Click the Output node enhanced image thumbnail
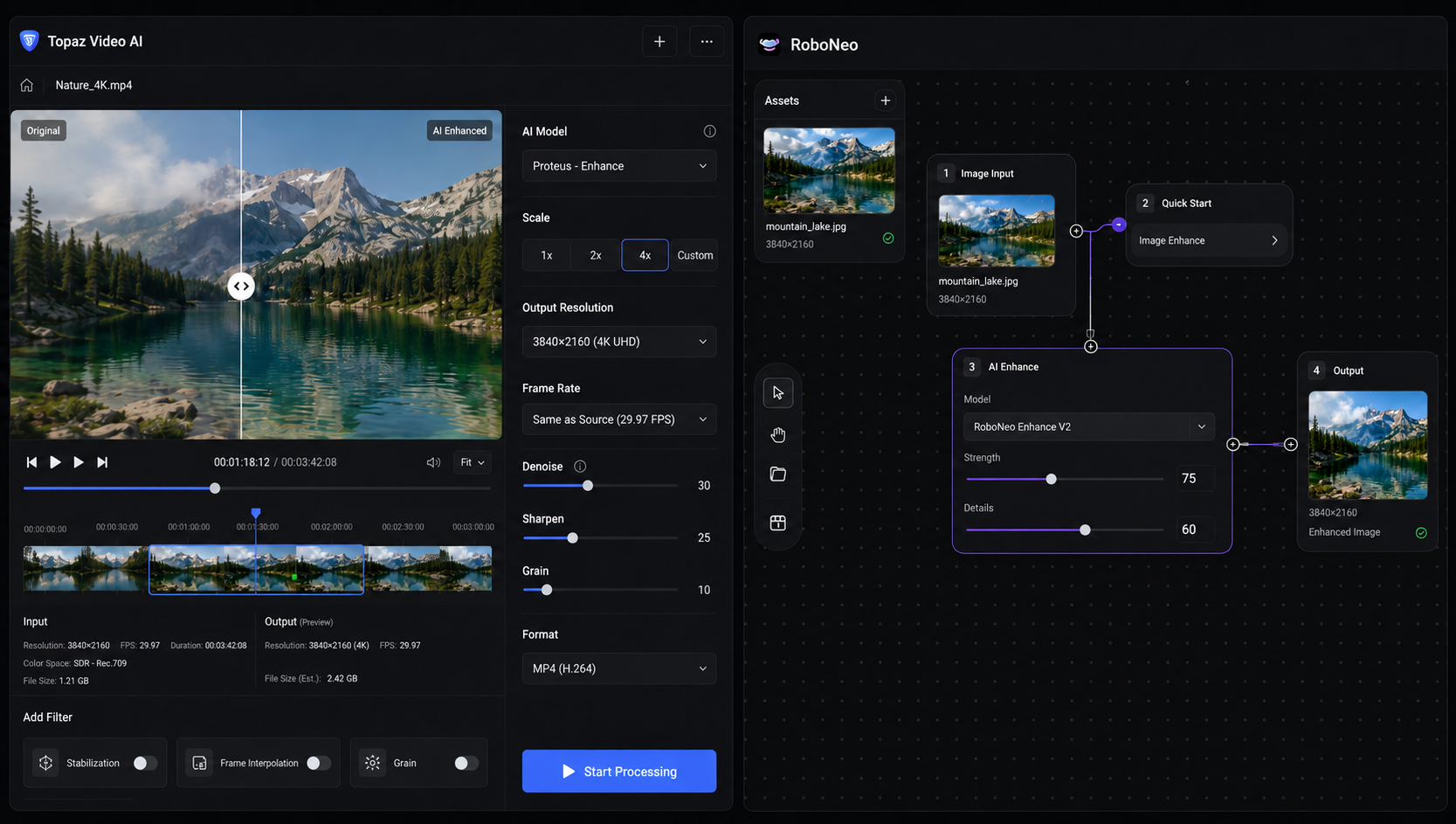This screenshot has width=1456, height=824. 1368,446
